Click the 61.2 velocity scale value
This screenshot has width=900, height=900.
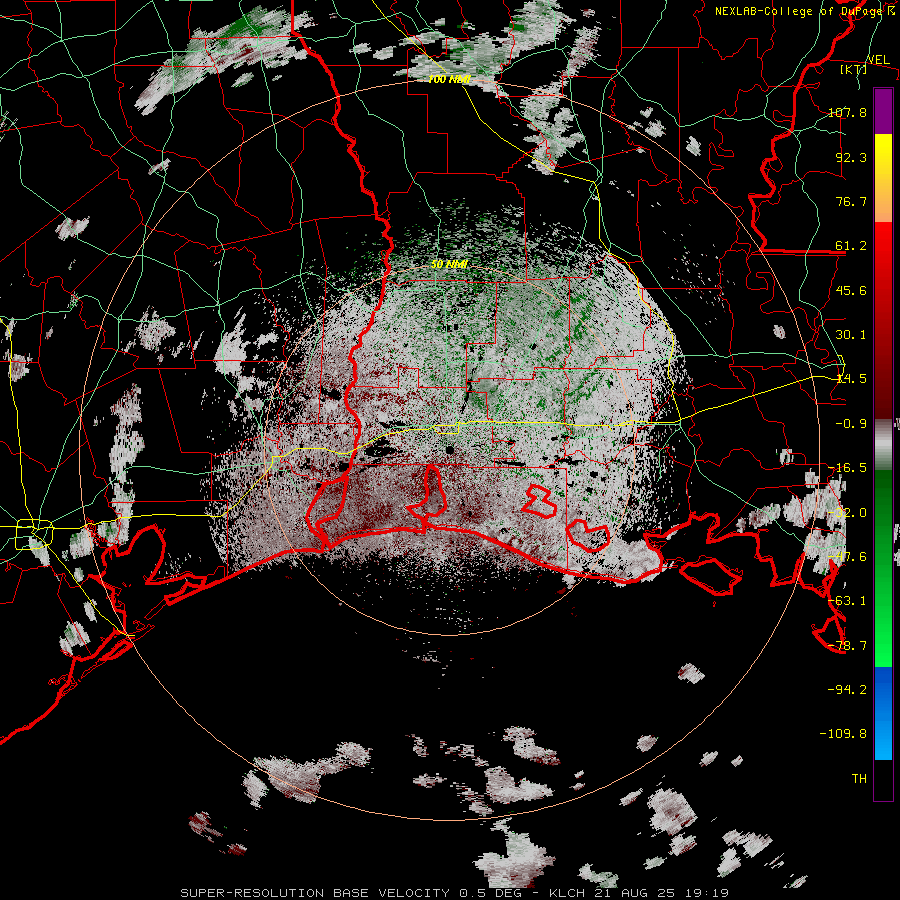(x=851, y=246)
